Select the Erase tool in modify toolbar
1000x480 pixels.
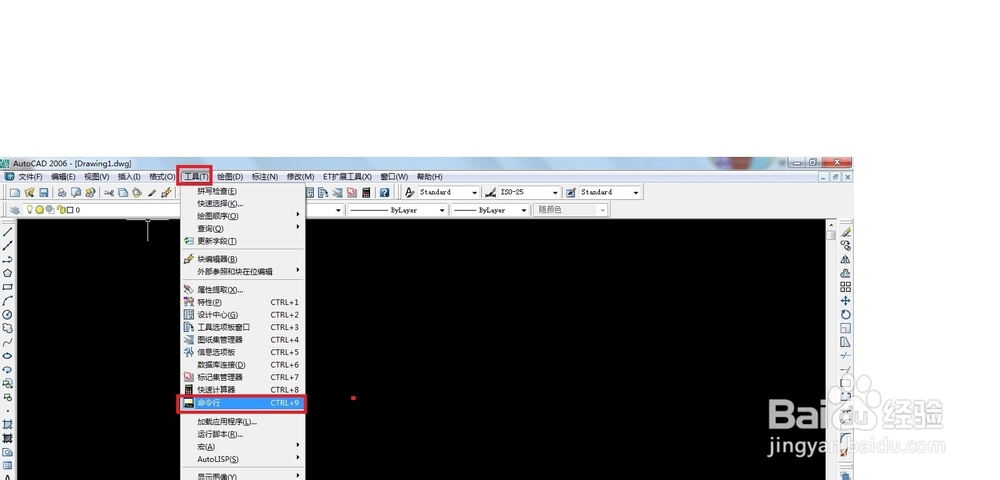[846, 232]
